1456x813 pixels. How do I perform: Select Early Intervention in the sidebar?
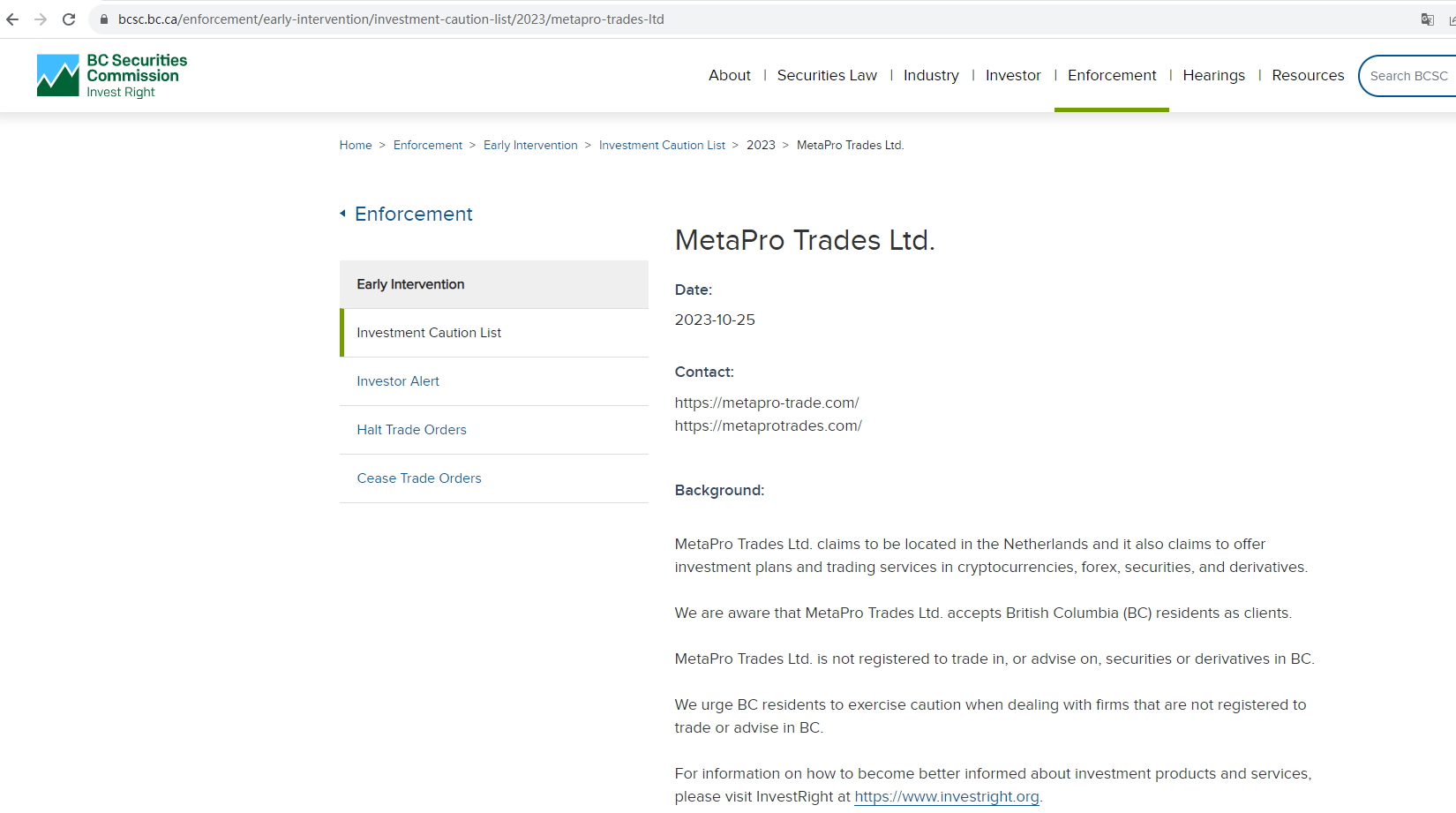[x=410, y=284]
